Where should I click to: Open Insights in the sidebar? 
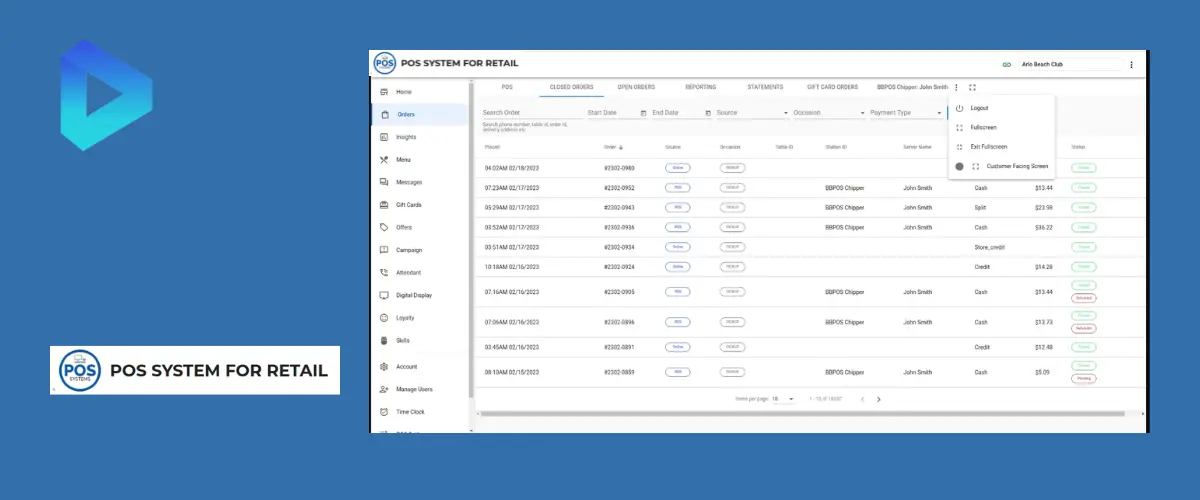(418, 137)
